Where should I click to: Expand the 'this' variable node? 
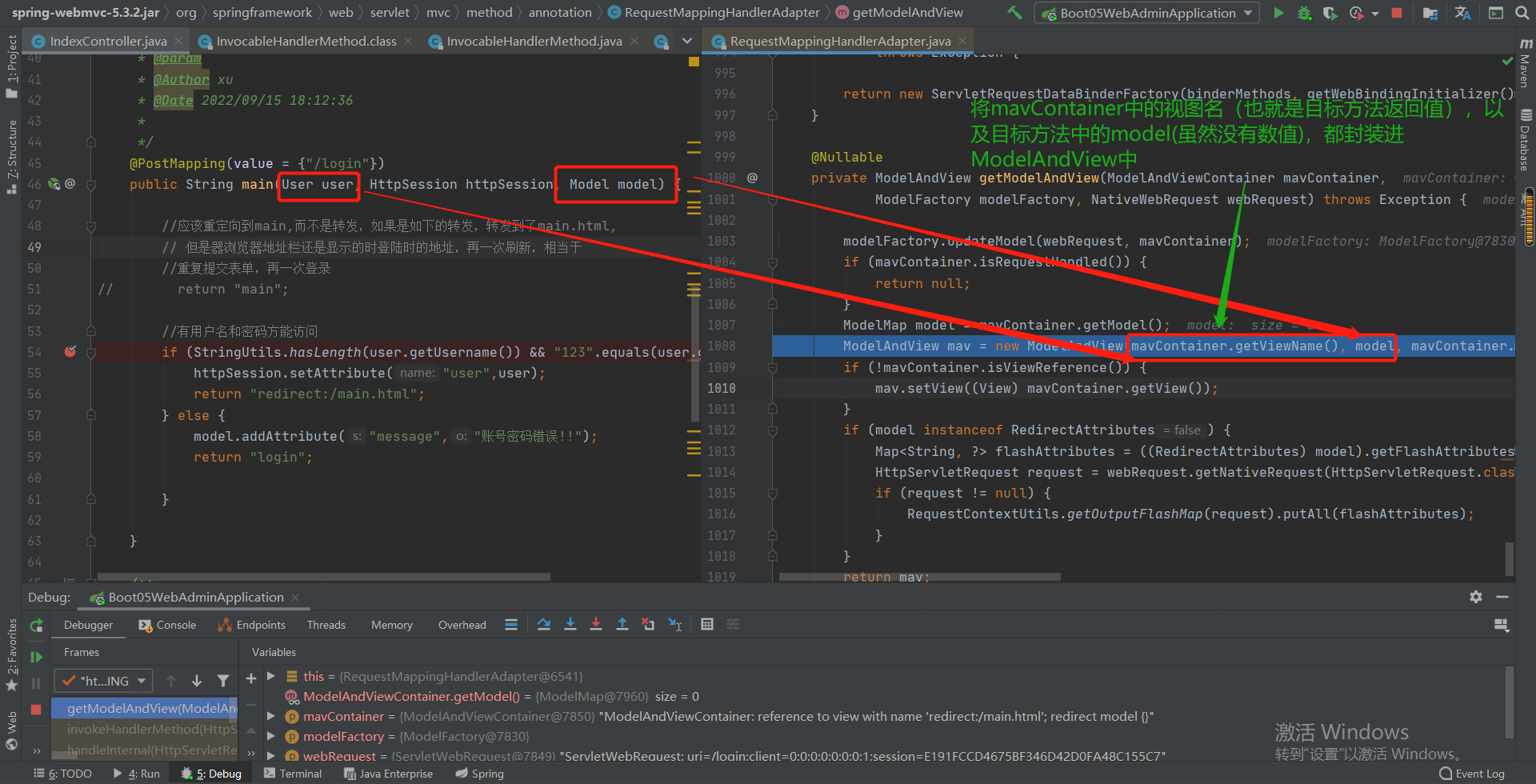coord(271,676)
